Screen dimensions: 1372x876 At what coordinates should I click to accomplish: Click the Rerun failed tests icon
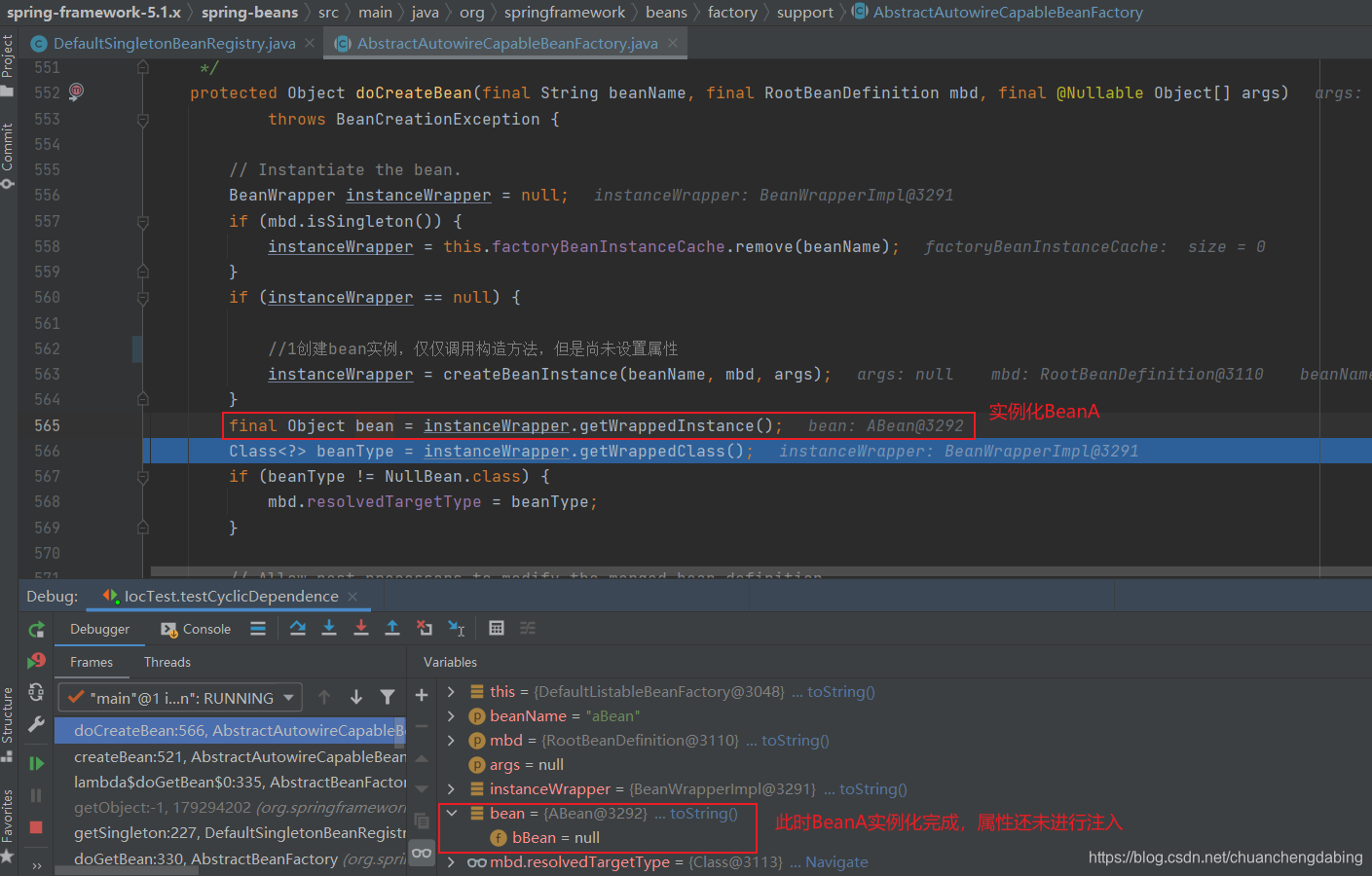coord(36,661)
